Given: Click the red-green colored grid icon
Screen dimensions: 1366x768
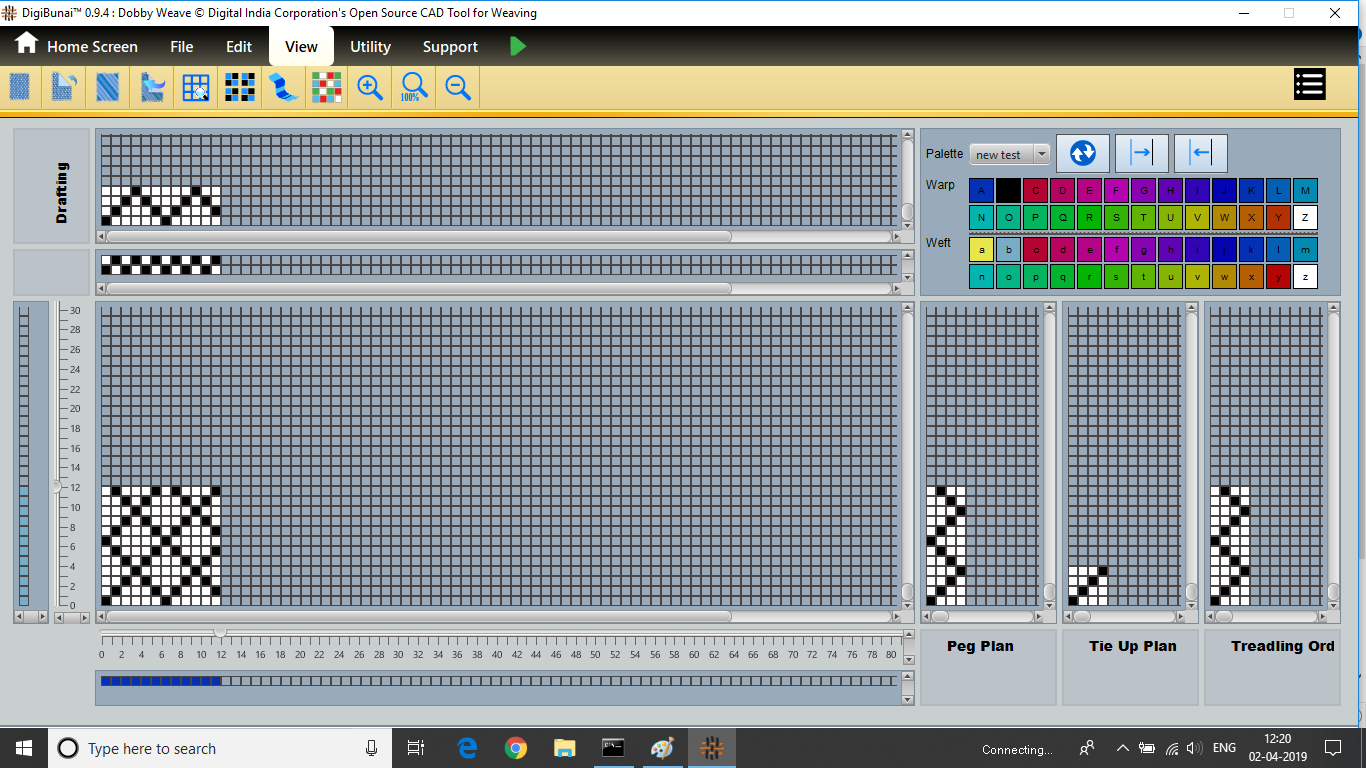Looking at the screenshot, I should coord(326,88).
